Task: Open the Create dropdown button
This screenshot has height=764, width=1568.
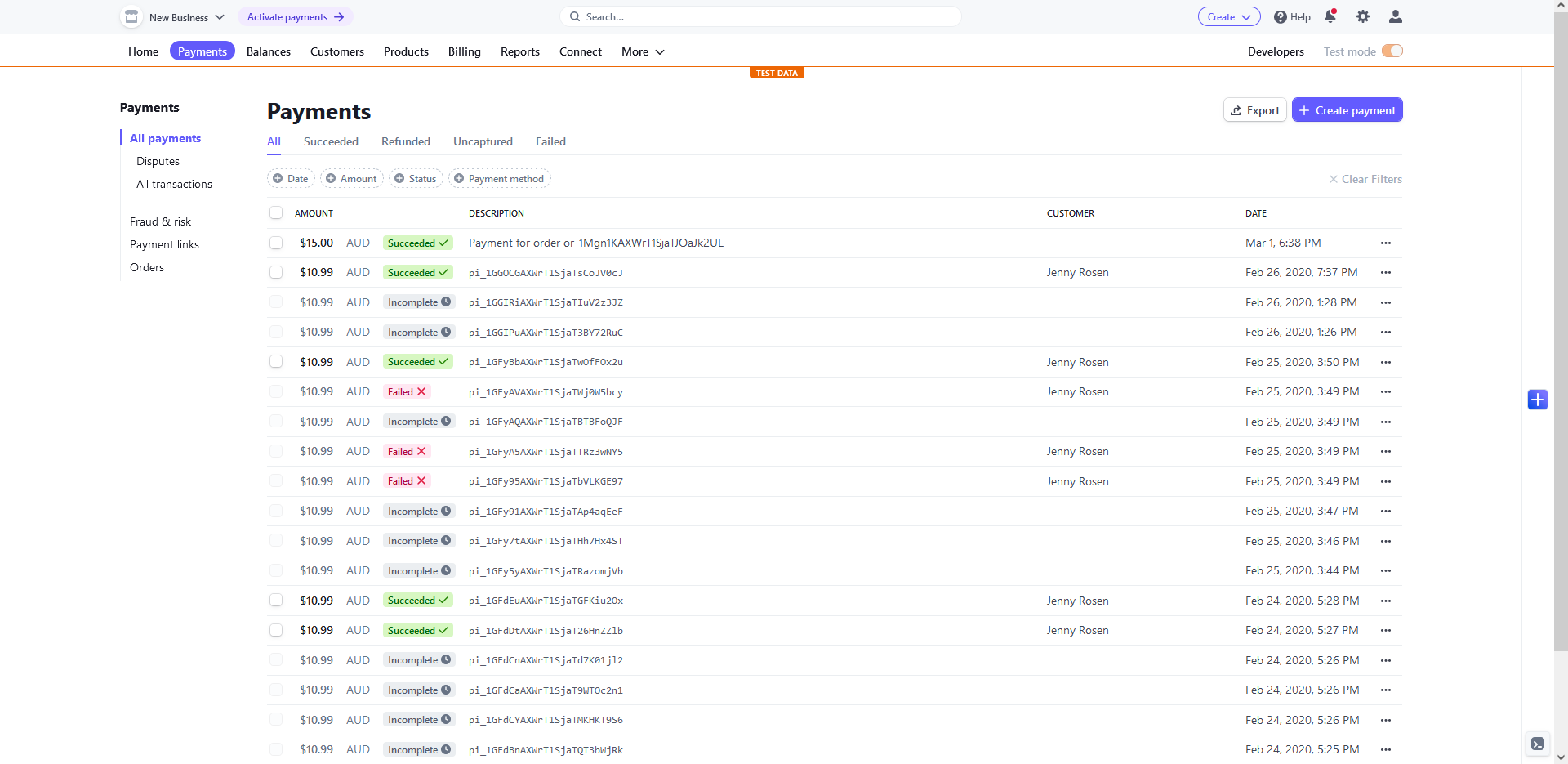Action: click(x=1228, y=17)
